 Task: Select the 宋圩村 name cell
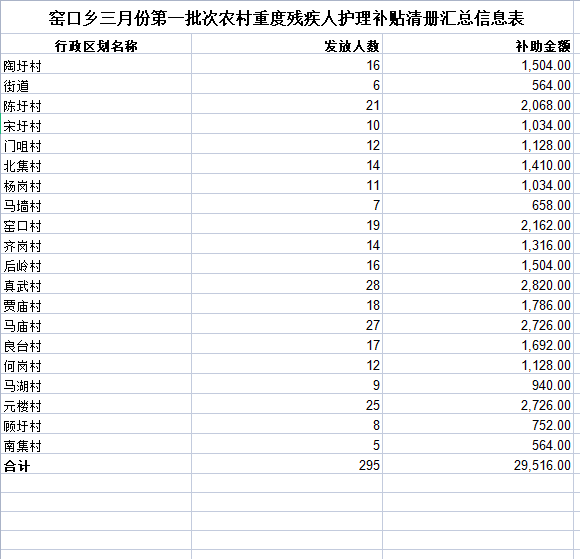pyautogui.click(x=96, y=124)
